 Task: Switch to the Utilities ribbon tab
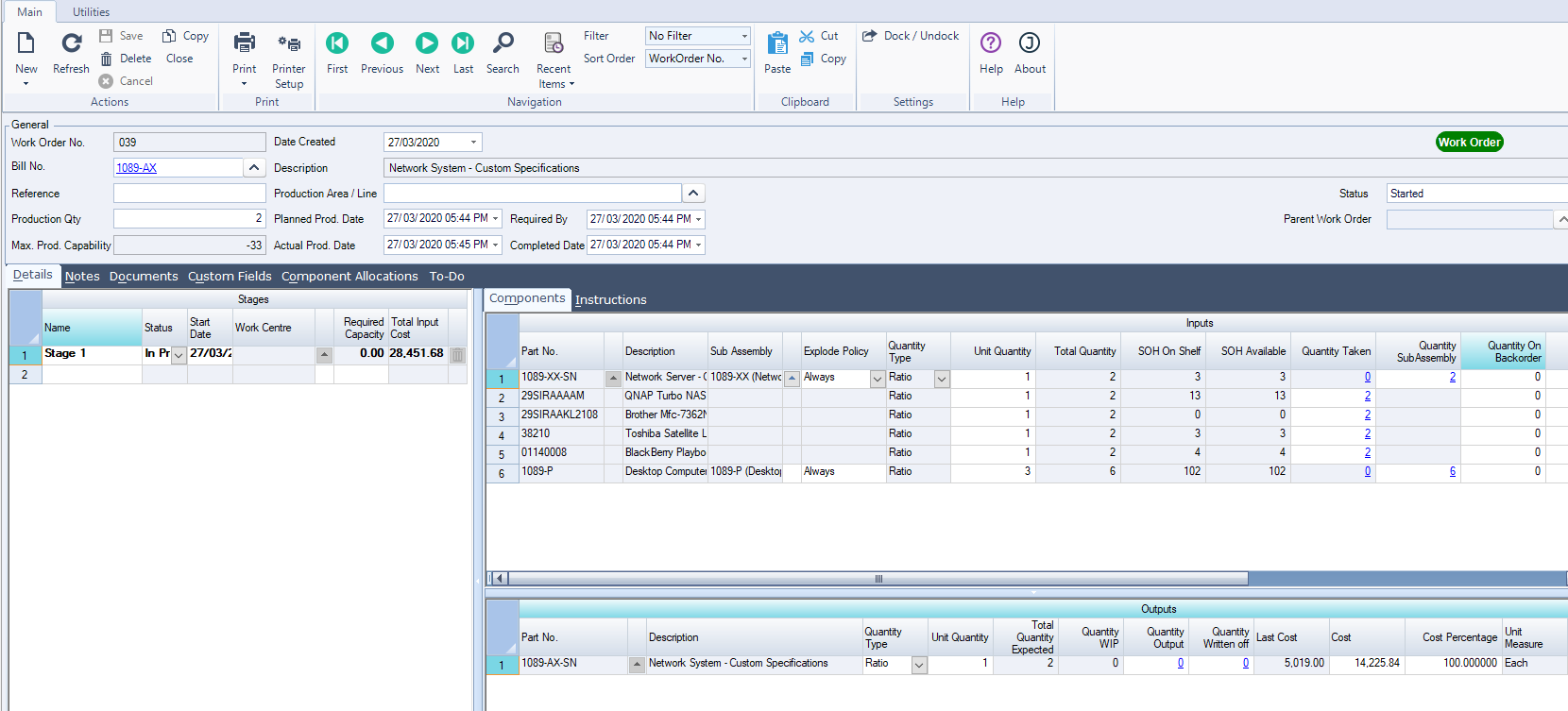click(x=91, y=12)
